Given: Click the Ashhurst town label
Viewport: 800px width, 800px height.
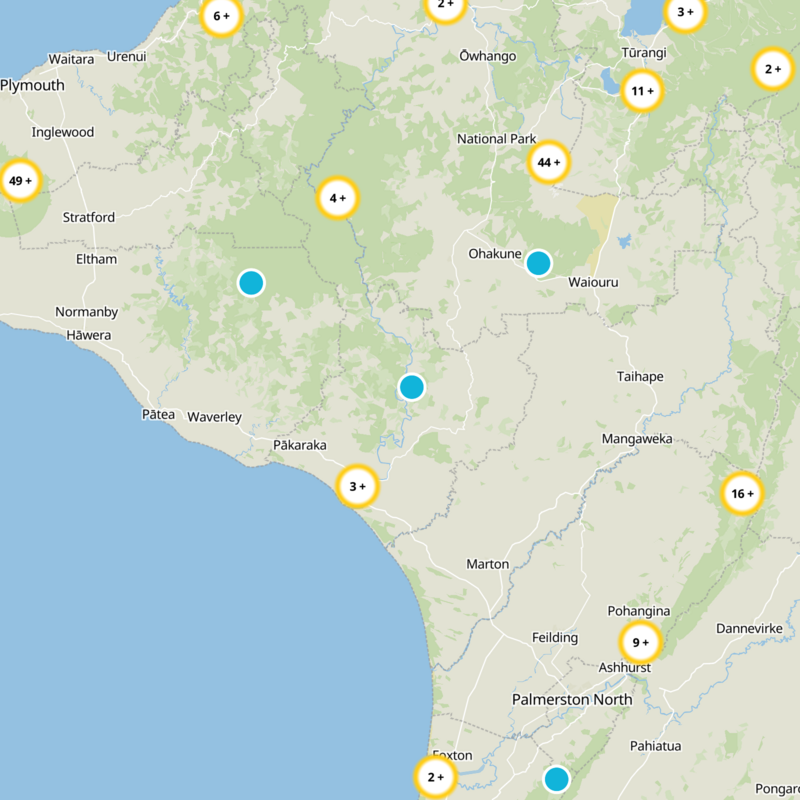Looking at the screenshot, I should pos(625,667).
